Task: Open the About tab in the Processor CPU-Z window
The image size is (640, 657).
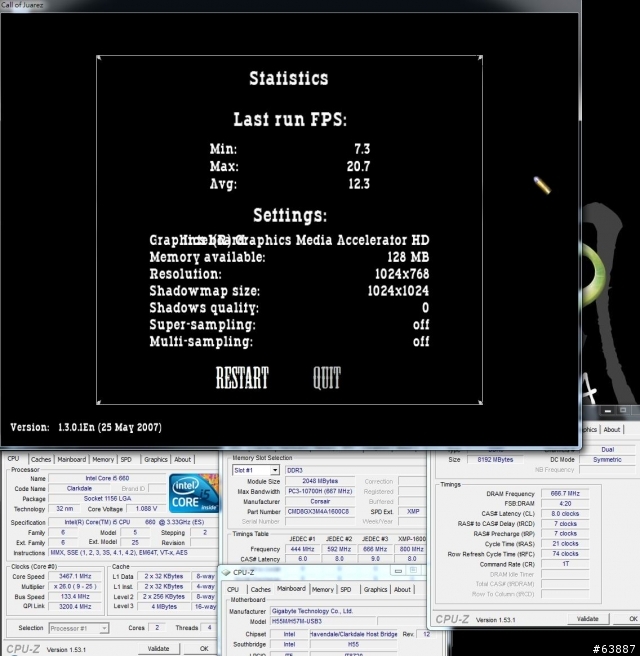Action: pos(182,459)
